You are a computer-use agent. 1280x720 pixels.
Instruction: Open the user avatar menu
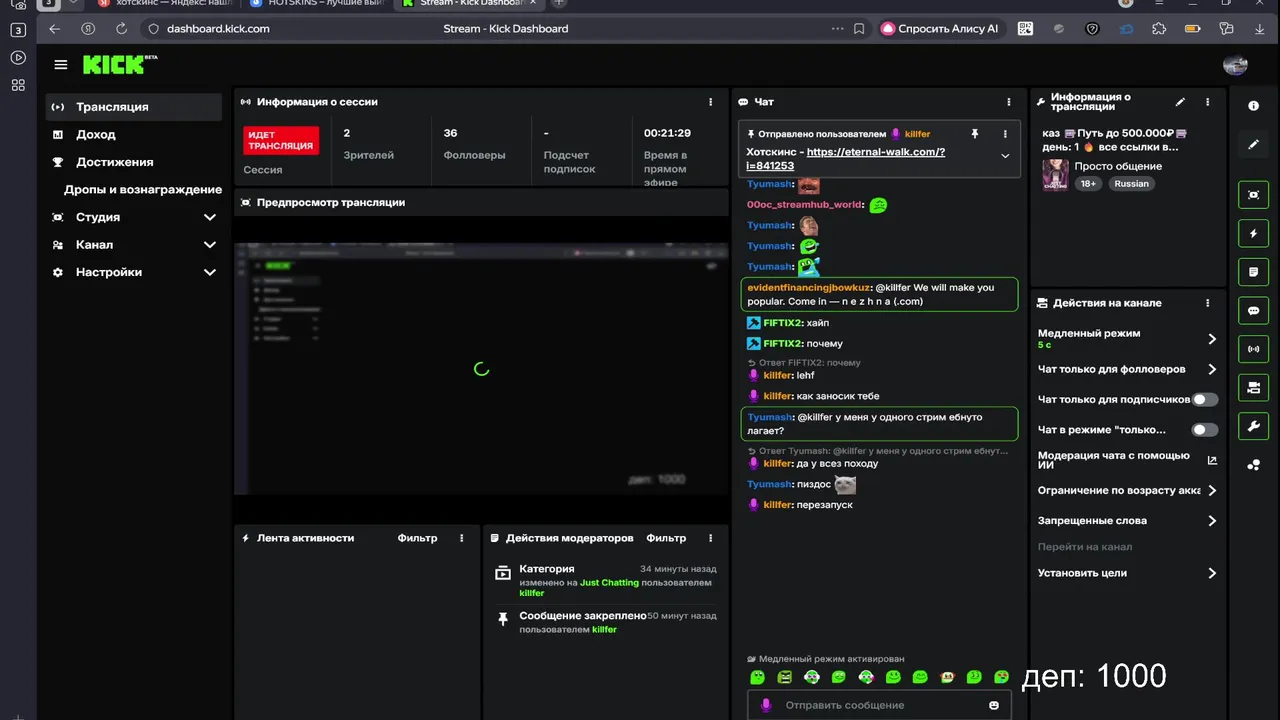click(1235, 65)
